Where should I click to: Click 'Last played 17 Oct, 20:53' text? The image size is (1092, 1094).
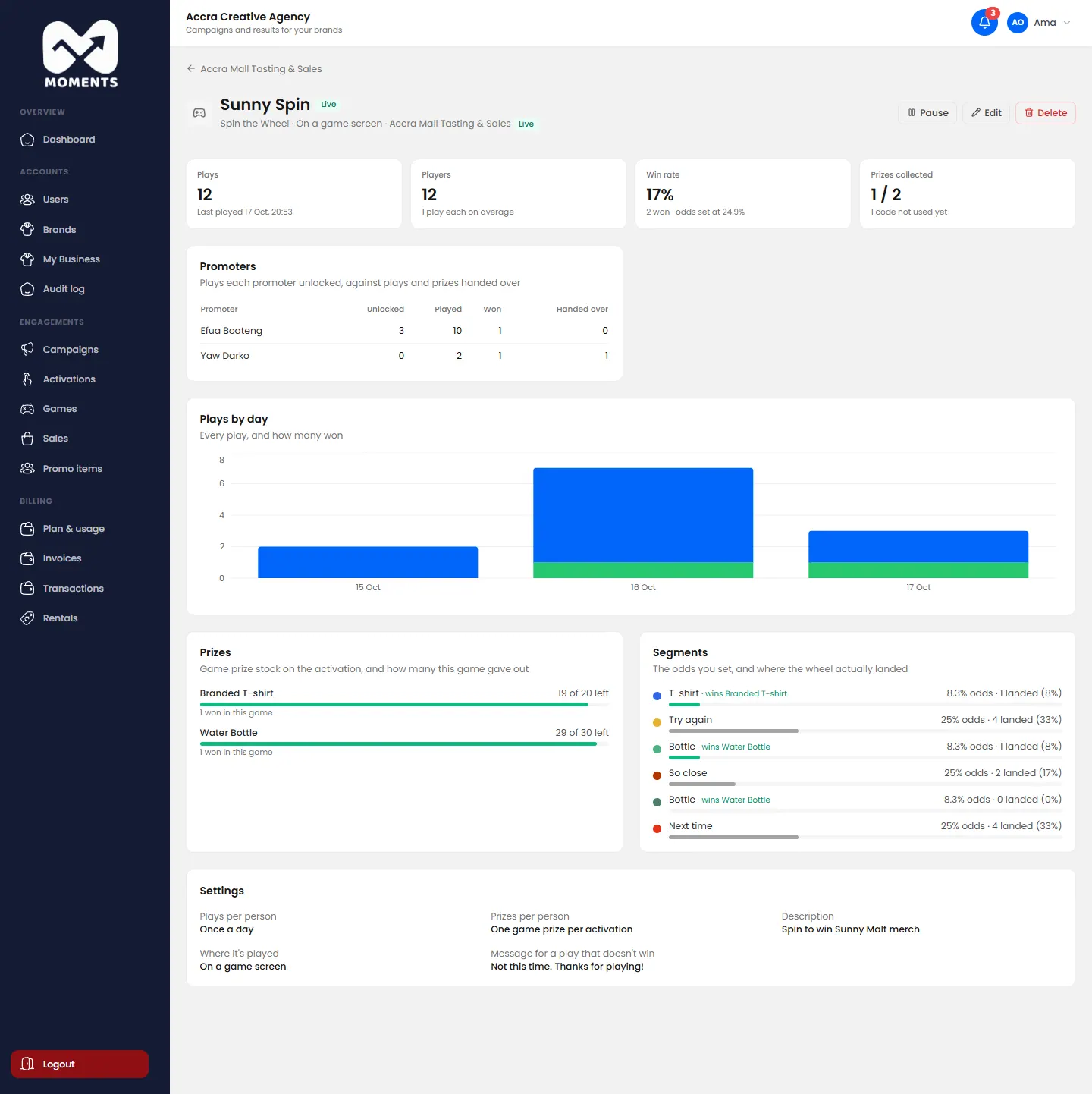click(245, 212)
